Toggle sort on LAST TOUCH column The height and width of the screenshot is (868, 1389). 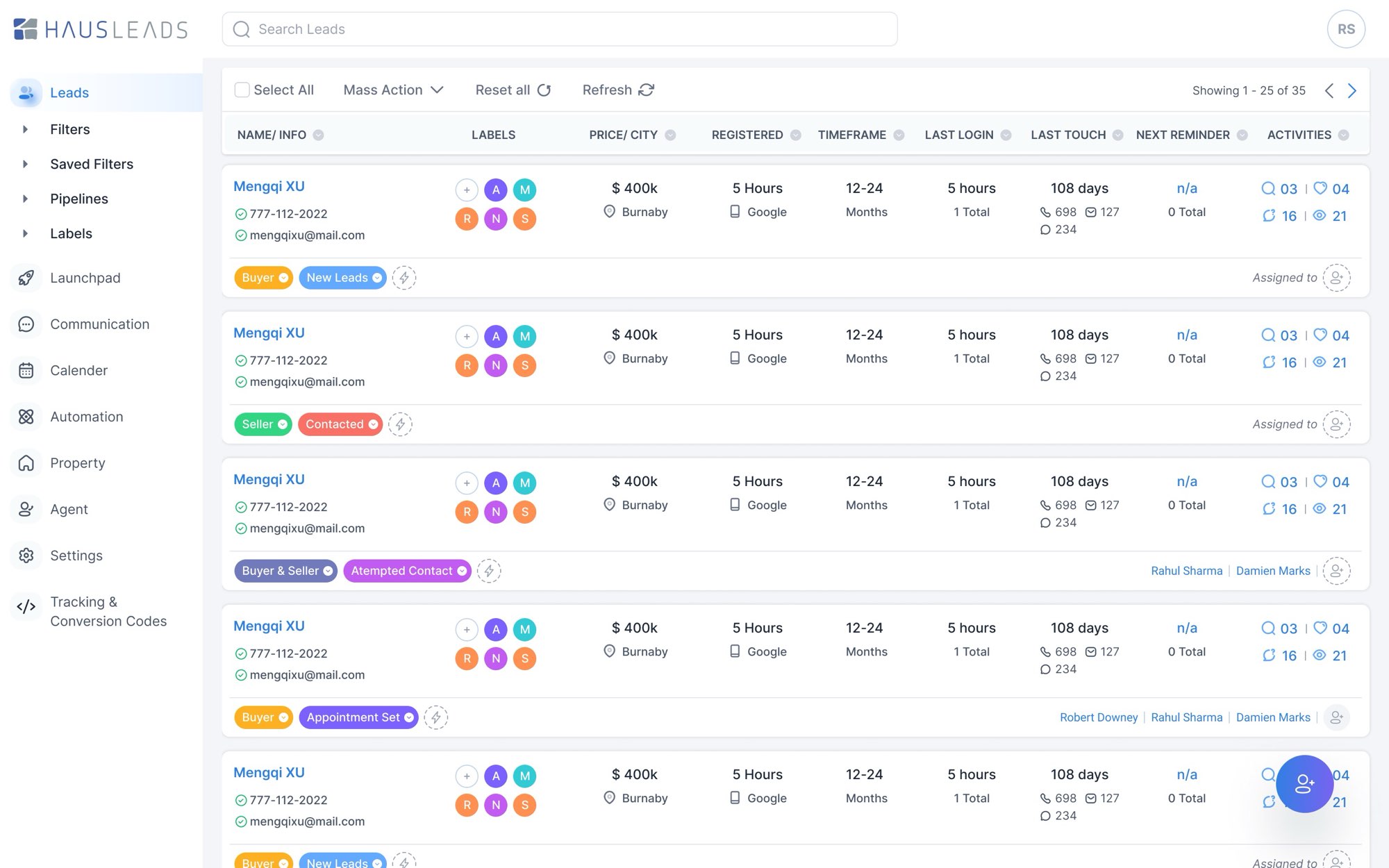coord(1117,135)
